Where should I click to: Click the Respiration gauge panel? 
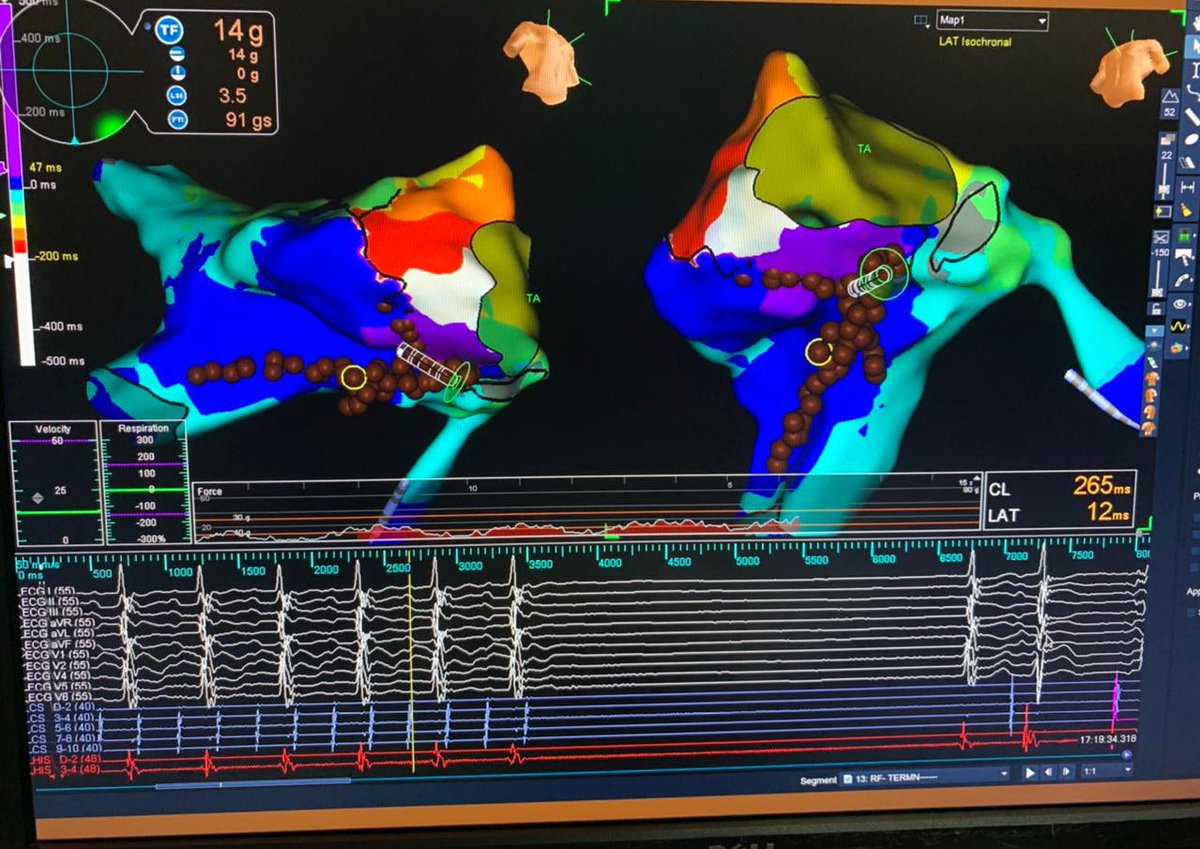(x=145, y=483)
